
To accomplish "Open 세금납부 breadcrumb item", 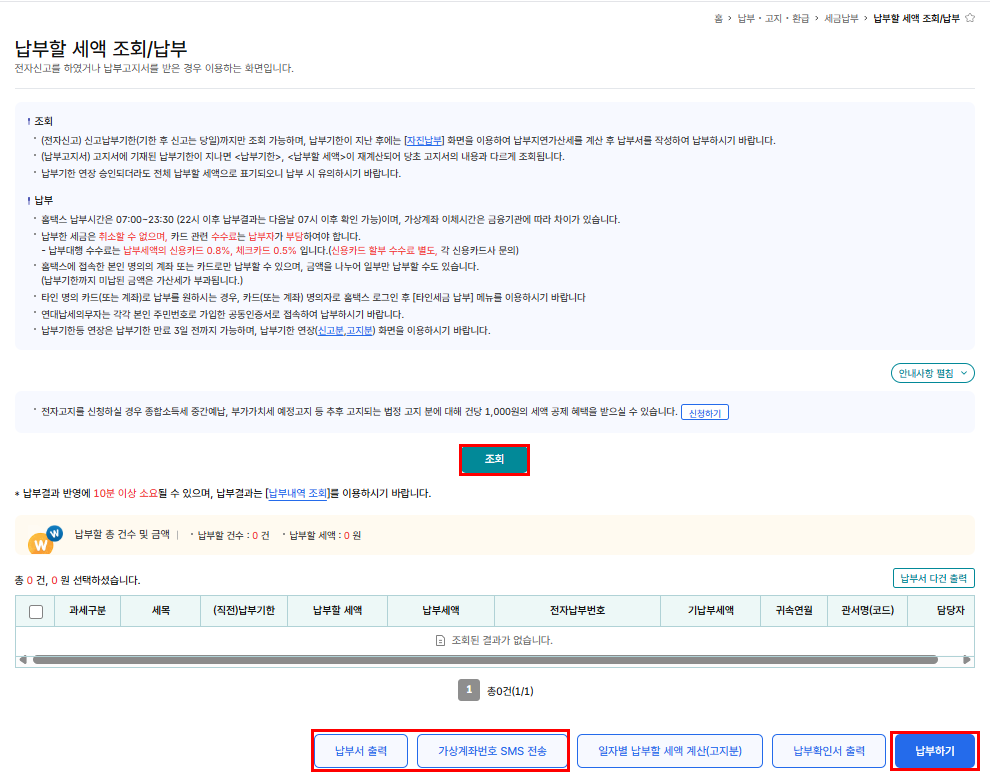I will 841,18.
